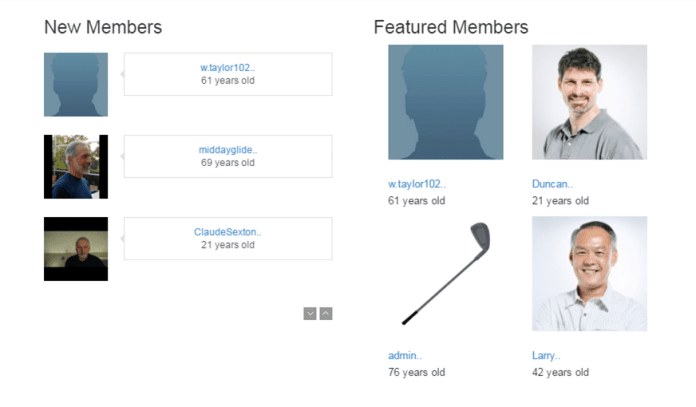Open w.taylor102 link in New Members list
This screenshot has width=696, height=407.
(227, 68)
